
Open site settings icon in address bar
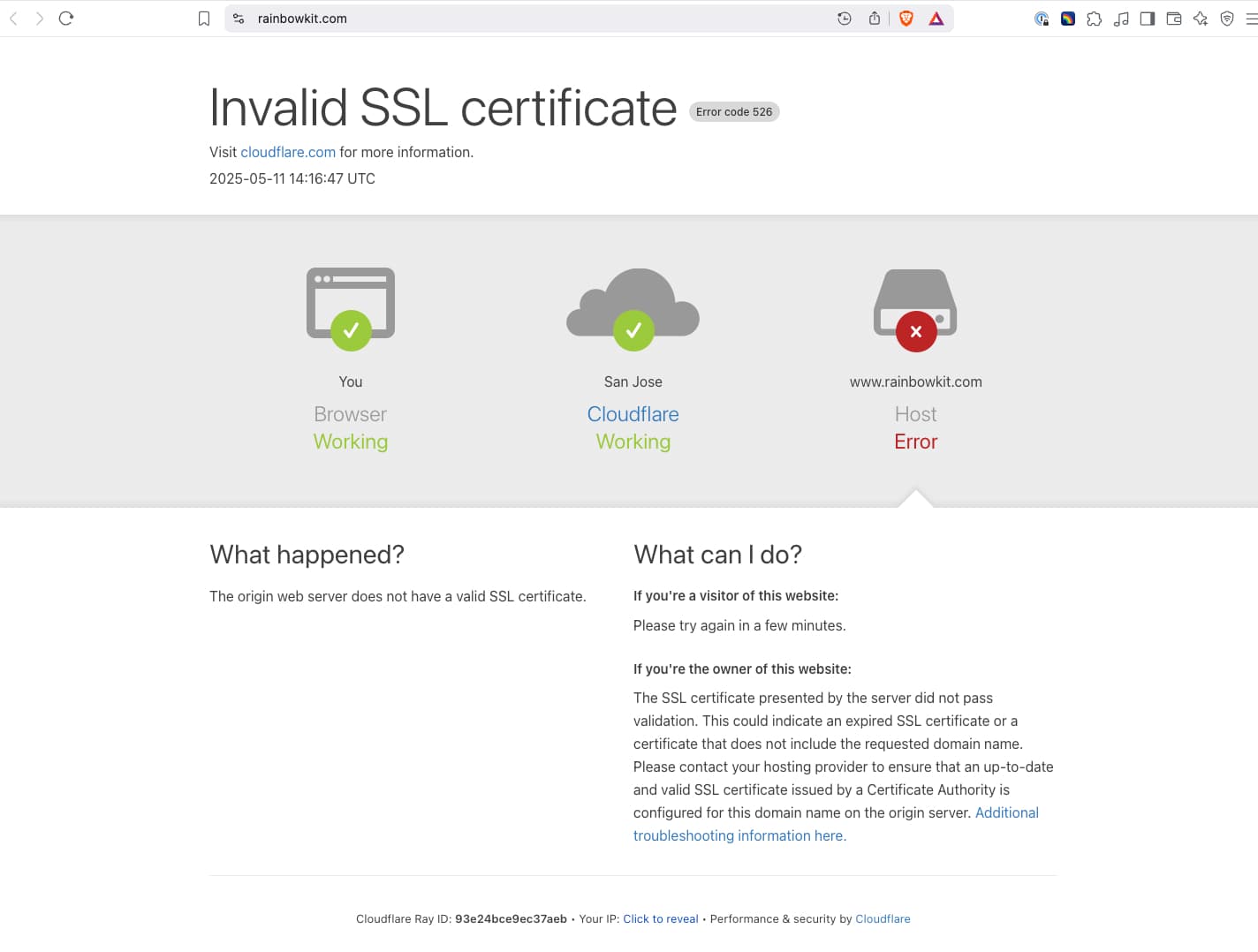239,19
